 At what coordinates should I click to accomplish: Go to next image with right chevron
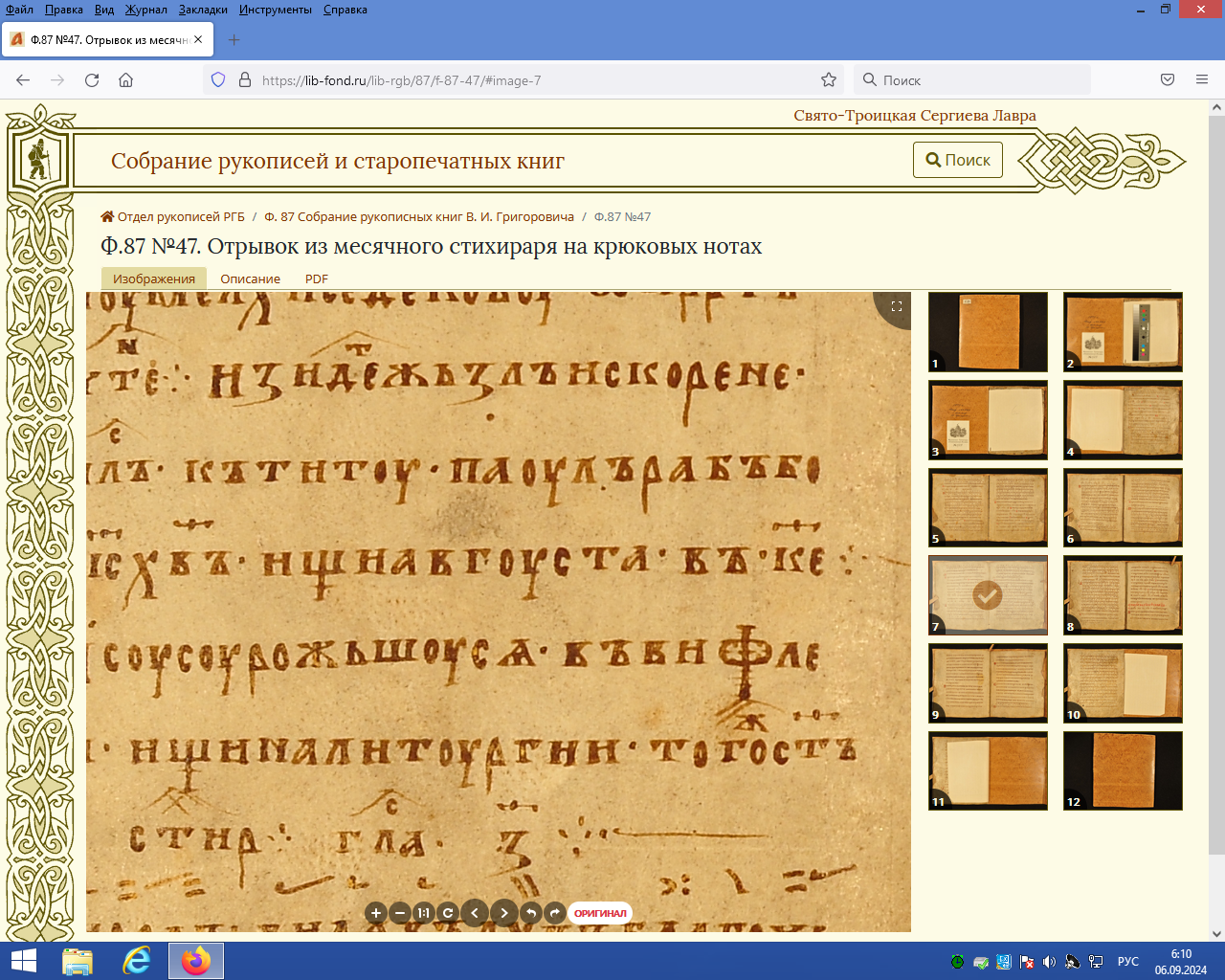(x=504, y=913)
